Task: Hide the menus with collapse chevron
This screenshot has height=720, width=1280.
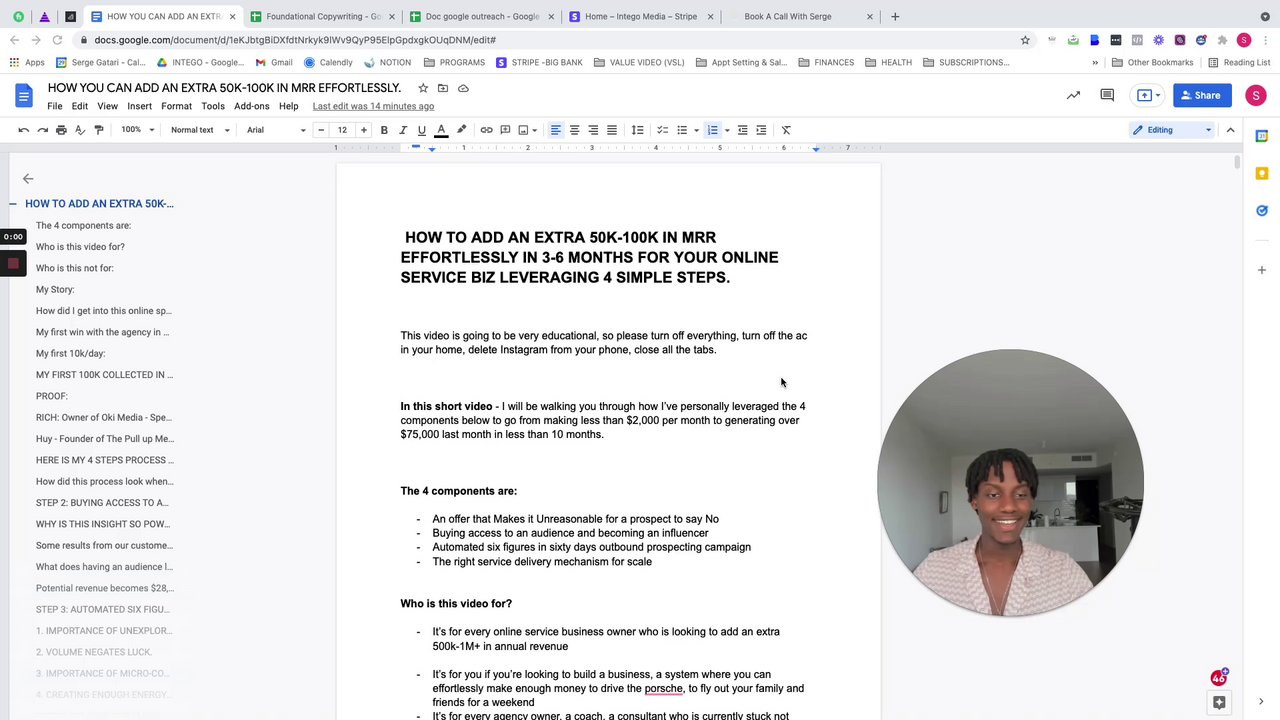Action: point(1230,130)
